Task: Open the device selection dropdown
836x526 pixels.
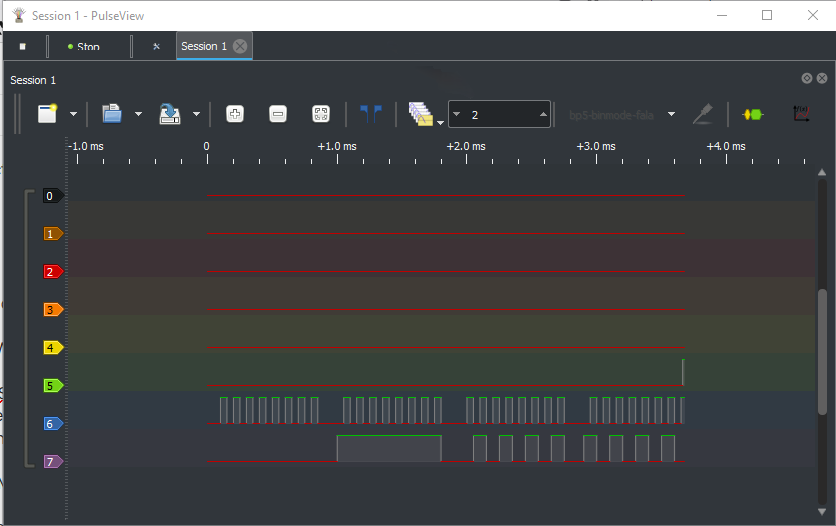Action: [622, 114]
